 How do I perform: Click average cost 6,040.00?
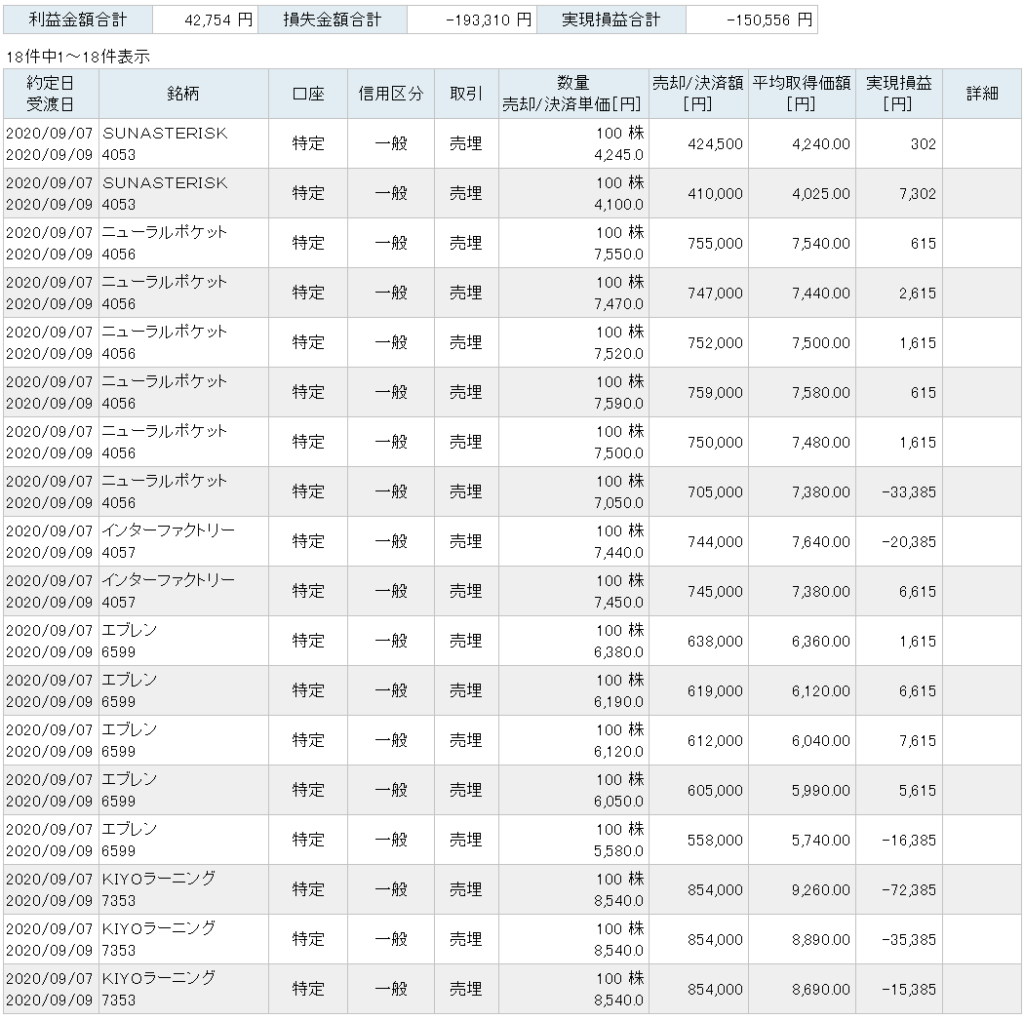click(821, 741)
